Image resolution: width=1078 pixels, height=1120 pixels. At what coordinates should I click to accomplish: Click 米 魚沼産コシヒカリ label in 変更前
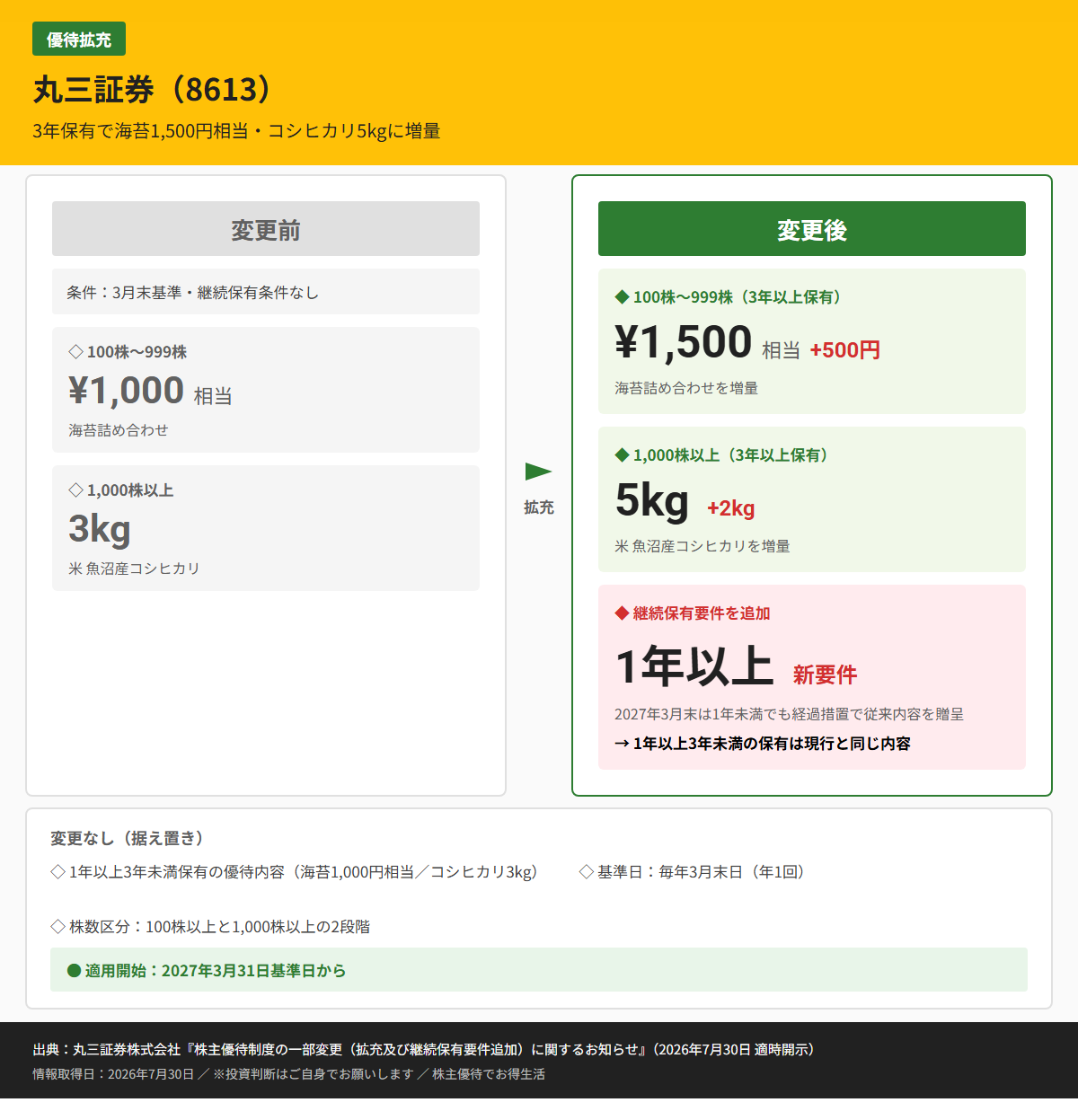[135, 569]
